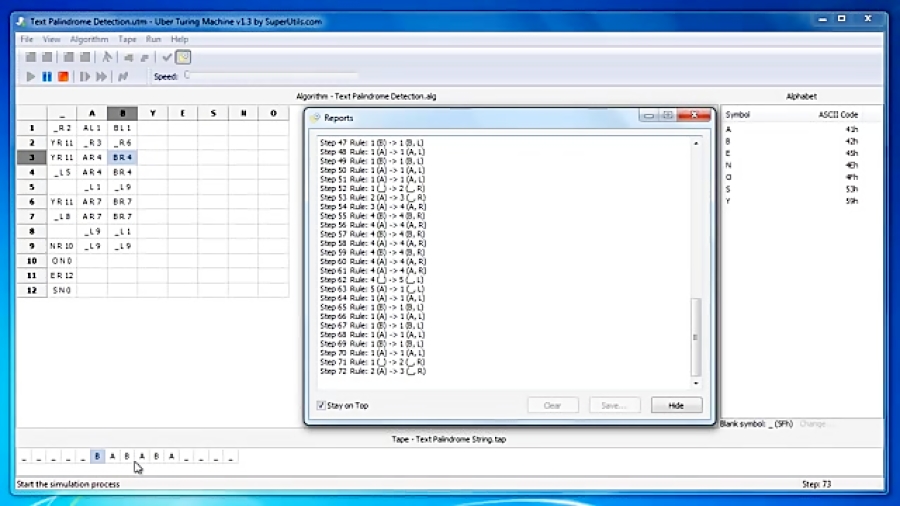Click the first icon in the top toolbar
This screenshot has width=900, height=506.
click(31, 58)
